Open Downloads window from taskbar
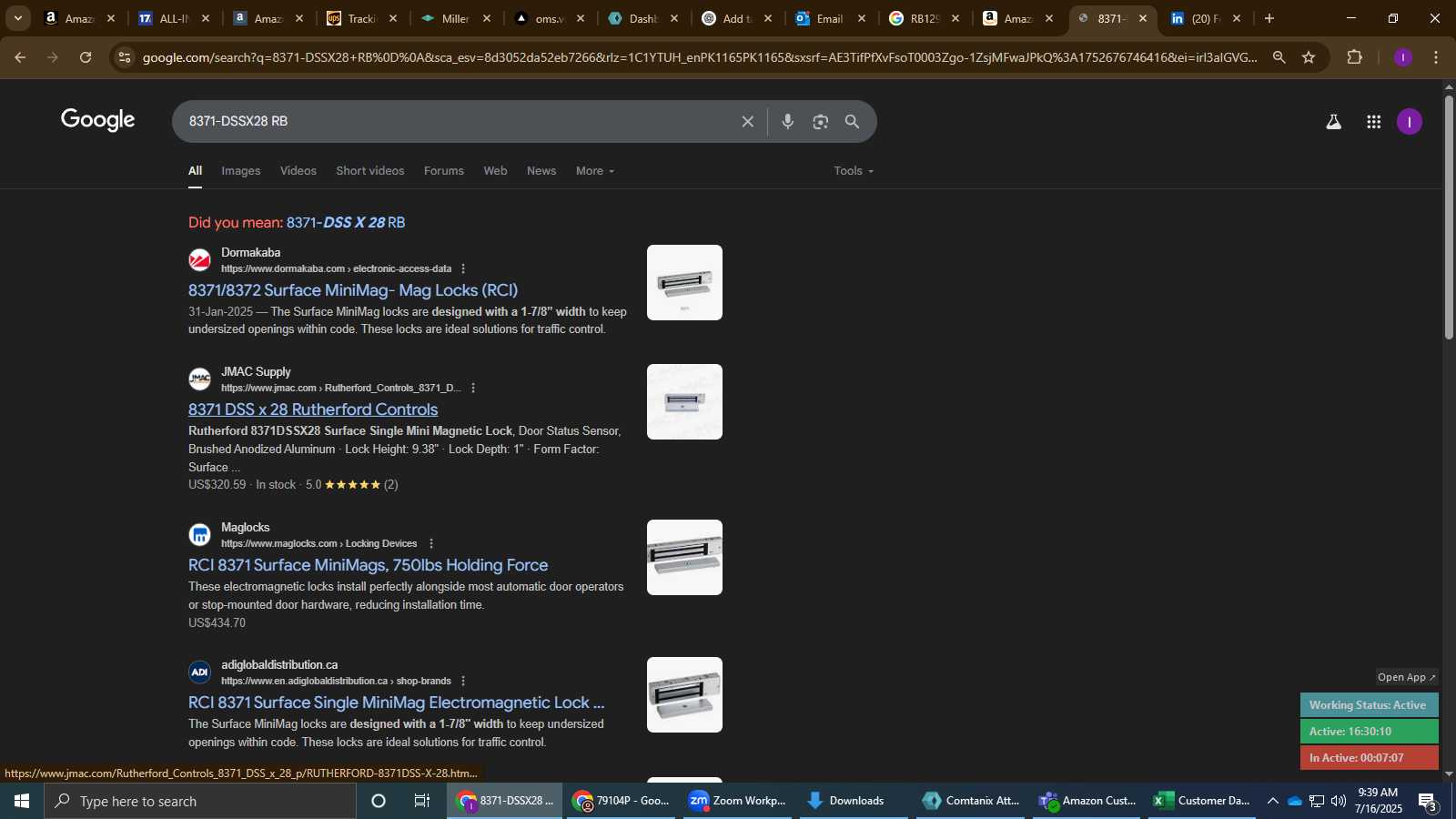1456x819 pixels. [x=854, y=801]
